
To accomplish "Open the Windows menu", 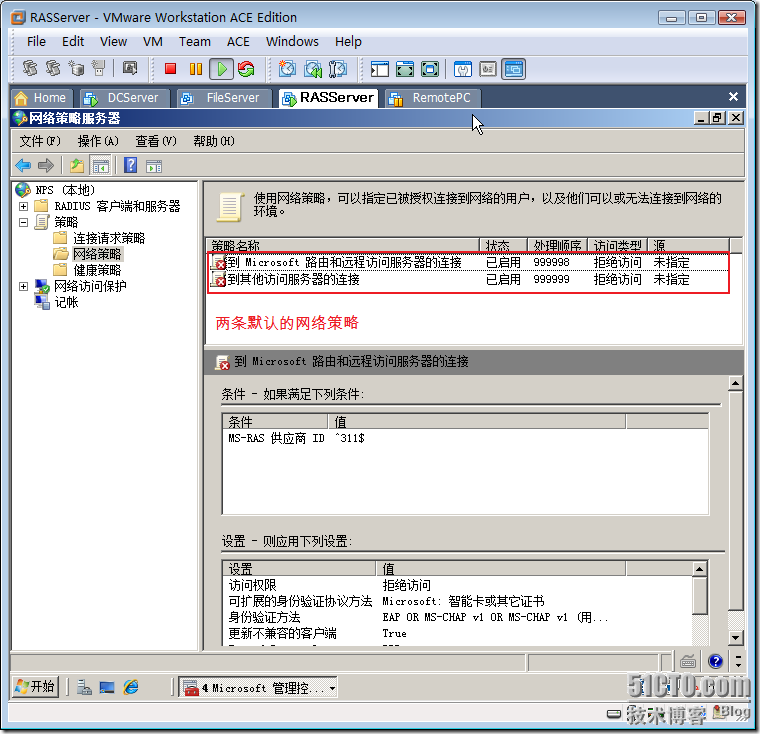I will click(292, 42).
